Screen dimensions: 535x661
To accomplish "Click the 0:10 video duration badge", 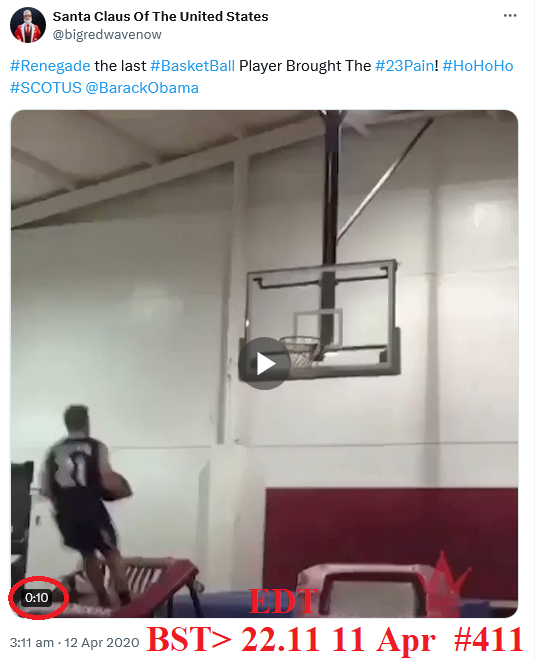I will tap(37, 597).
